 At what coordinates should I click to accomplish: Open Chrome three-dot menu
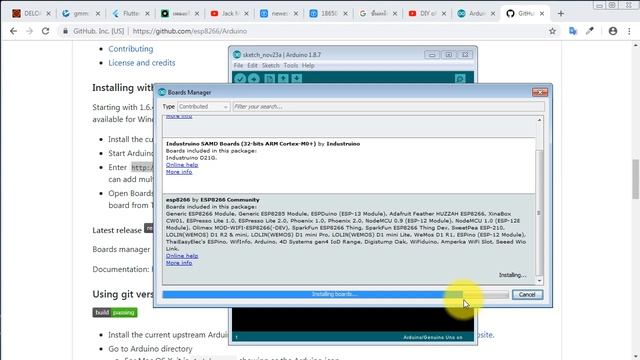629,31
